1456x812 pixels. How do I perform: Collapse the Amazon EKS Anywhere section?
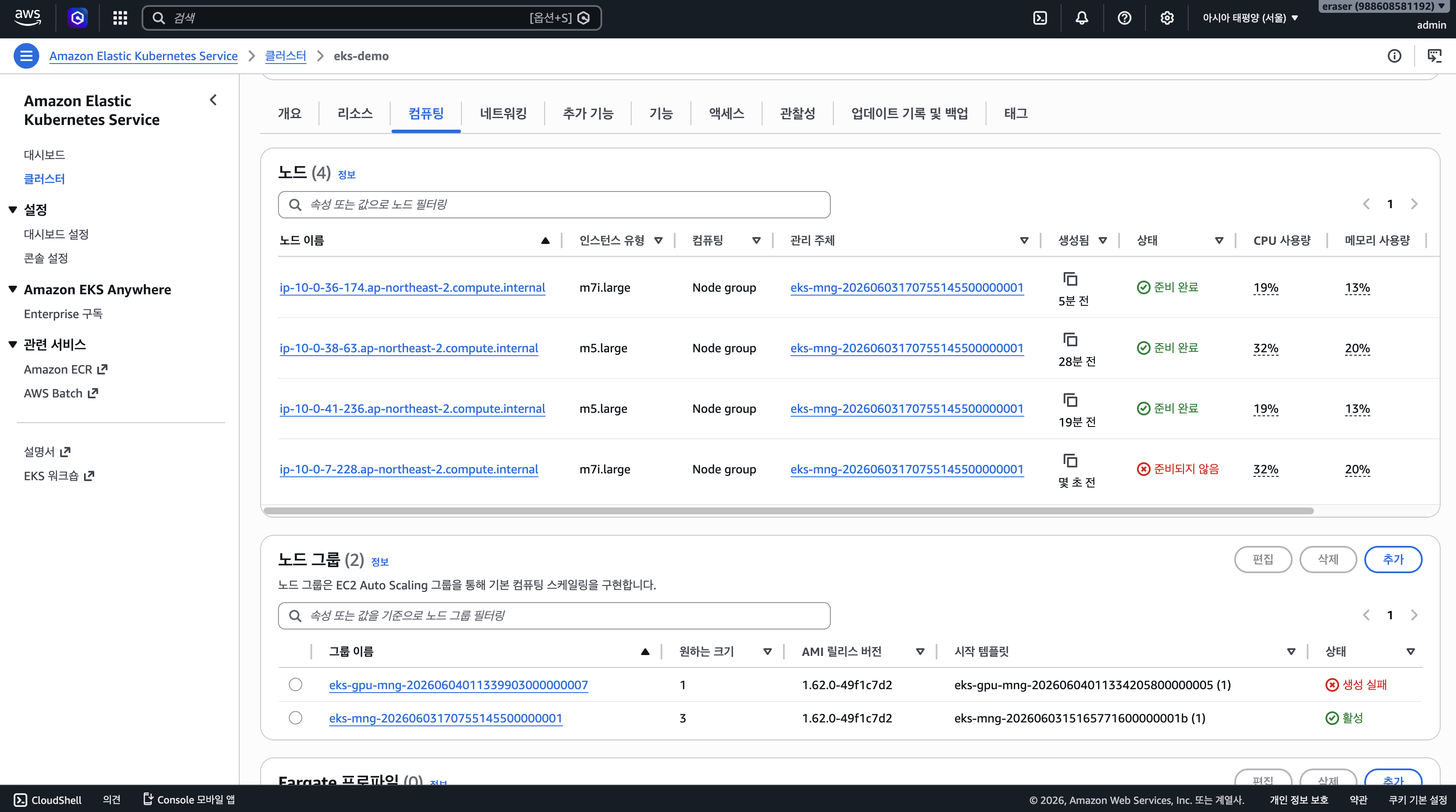[13, 289]
